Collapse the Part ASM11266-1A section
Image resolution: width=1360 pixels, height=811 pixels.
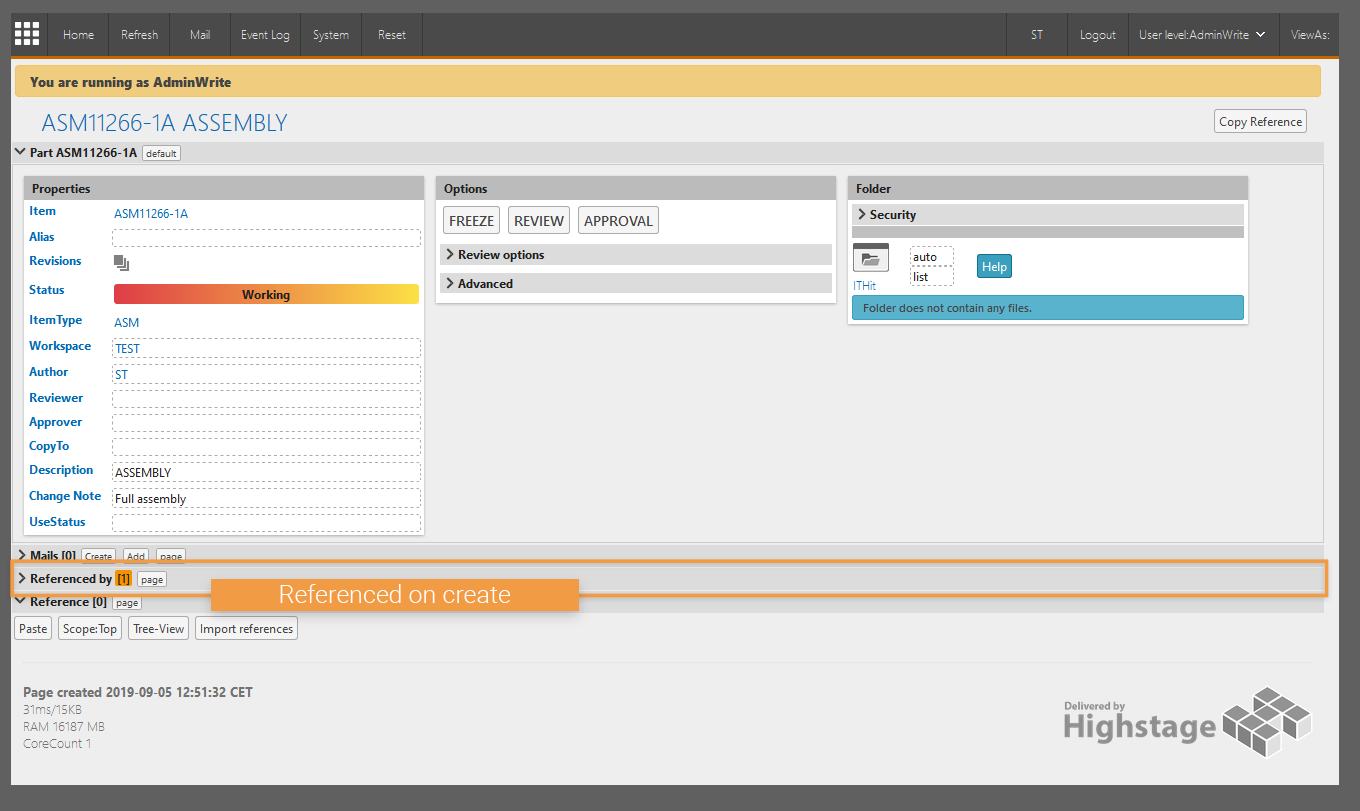[x=20, y=152]
